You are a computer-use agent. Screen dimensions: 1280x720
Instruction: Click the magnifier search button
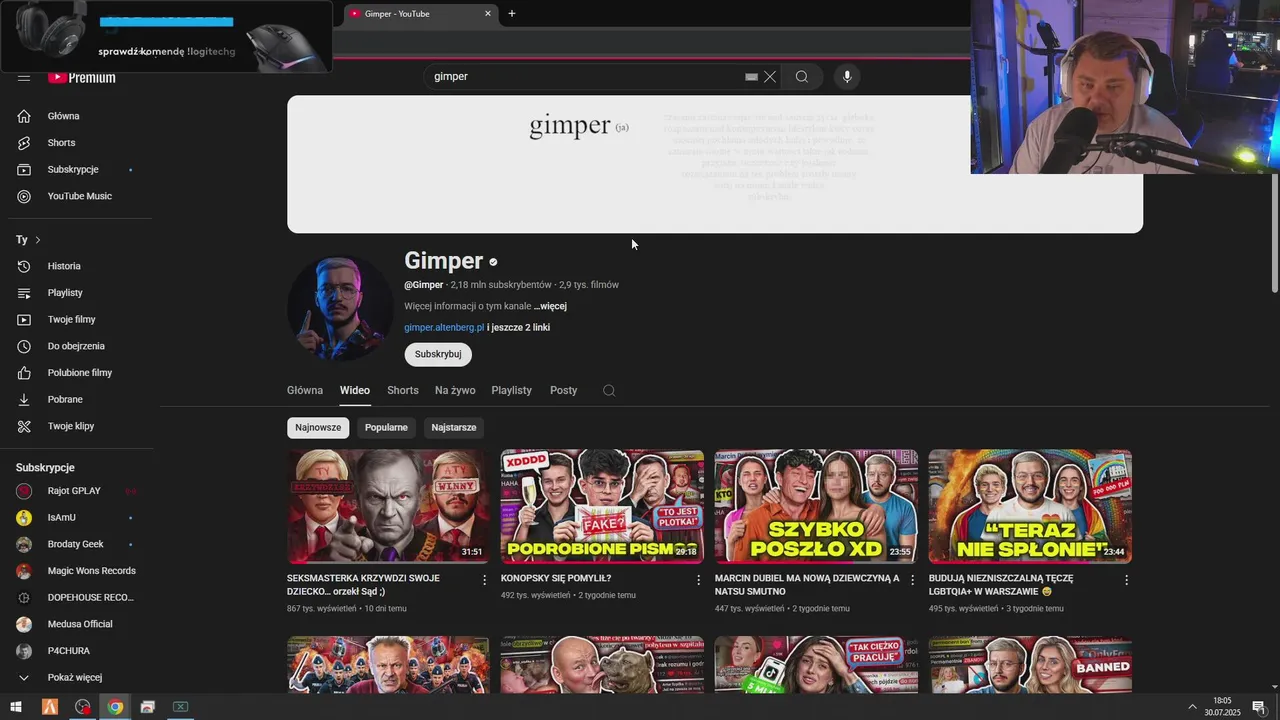tap(802, 77)
